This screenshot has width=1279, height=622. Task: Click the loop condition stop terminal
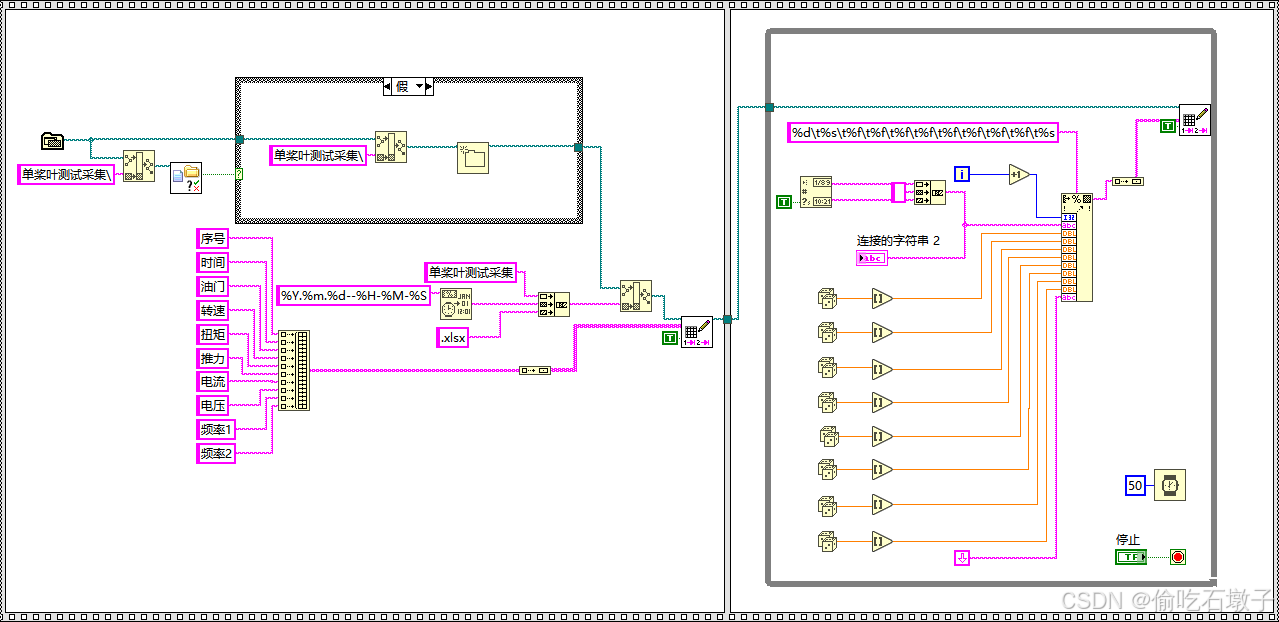[x=1177, y=557]
